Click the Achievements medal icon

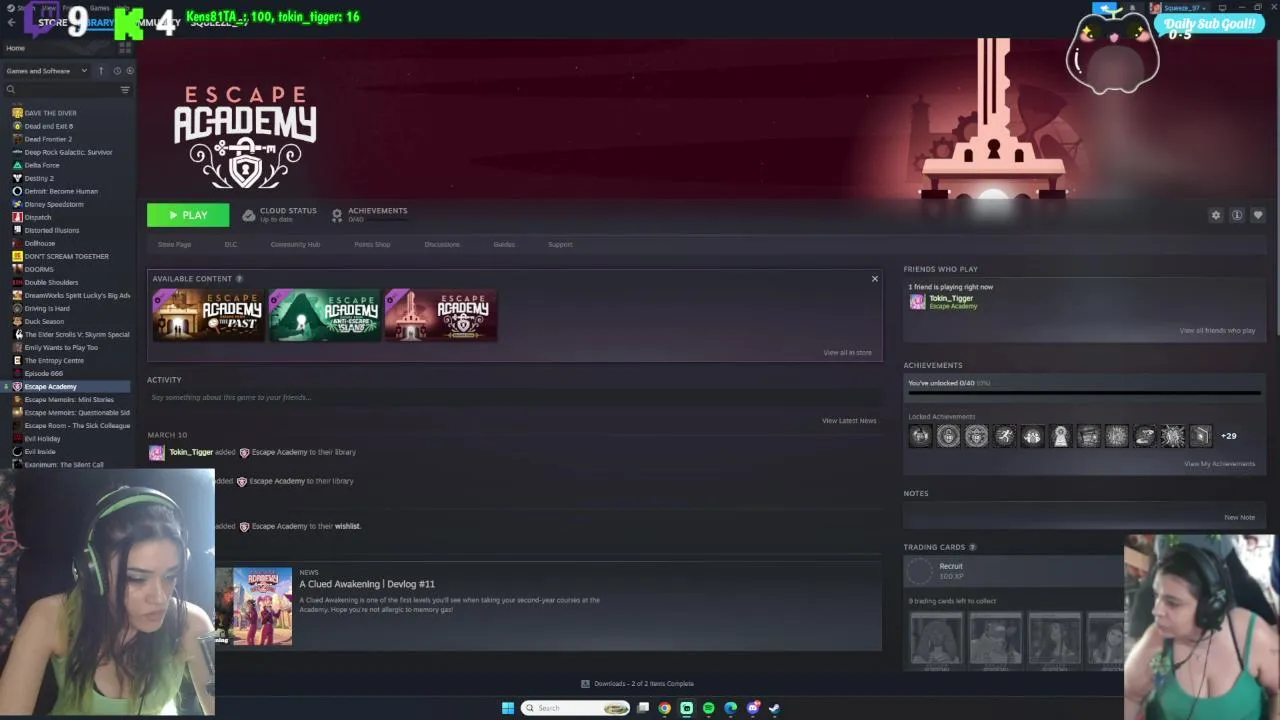[337, 215]
